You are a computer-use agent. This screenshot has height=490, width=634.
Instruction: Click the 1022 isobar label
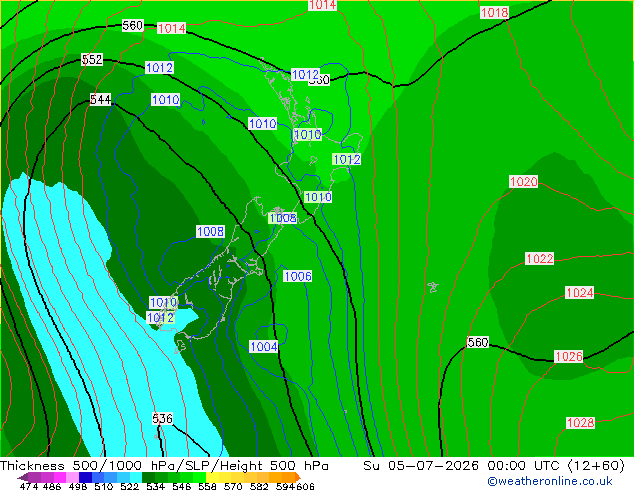(539, 258)
